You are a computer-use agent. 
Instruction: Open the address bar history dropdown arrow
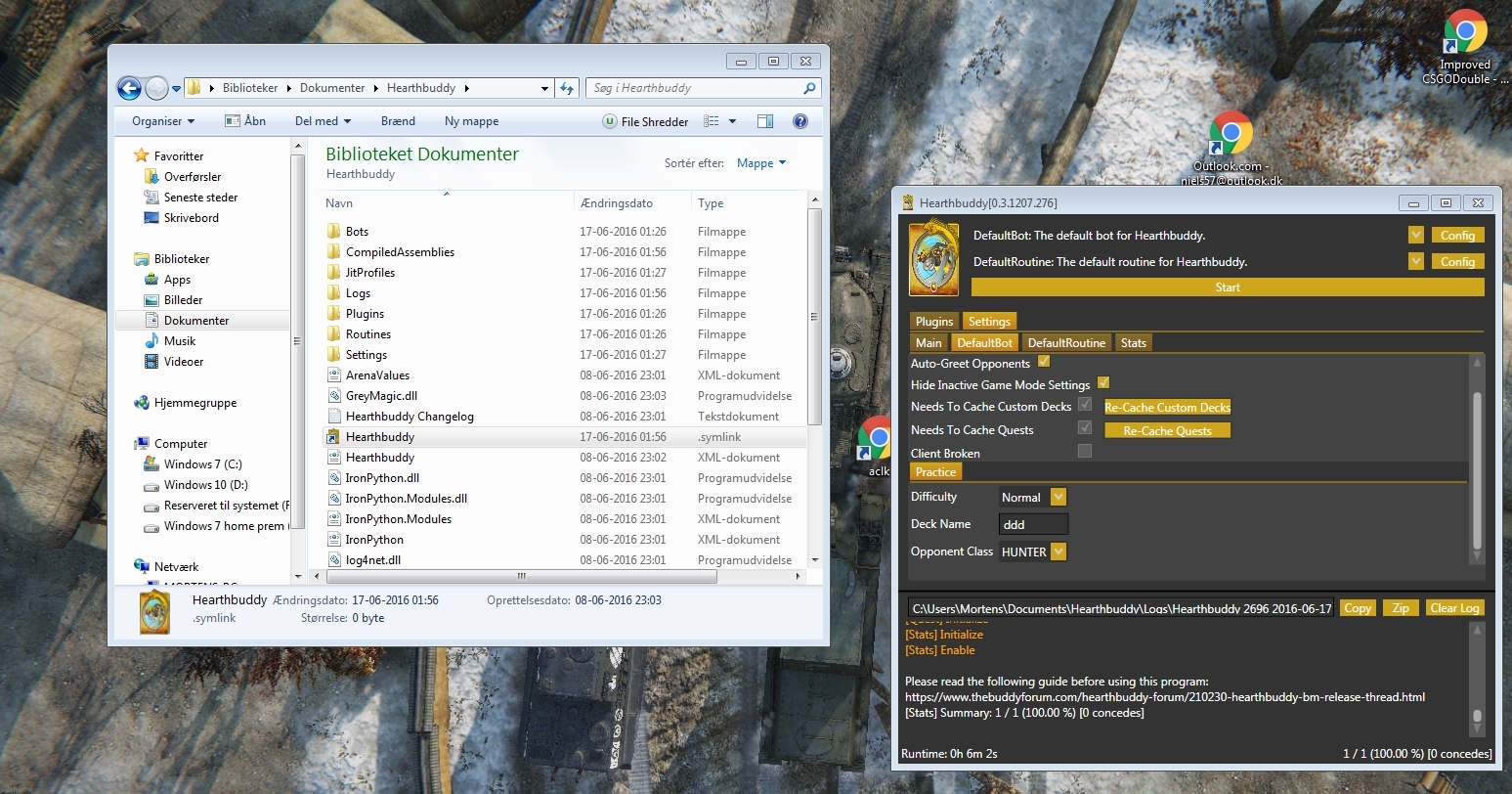[544, 88]
